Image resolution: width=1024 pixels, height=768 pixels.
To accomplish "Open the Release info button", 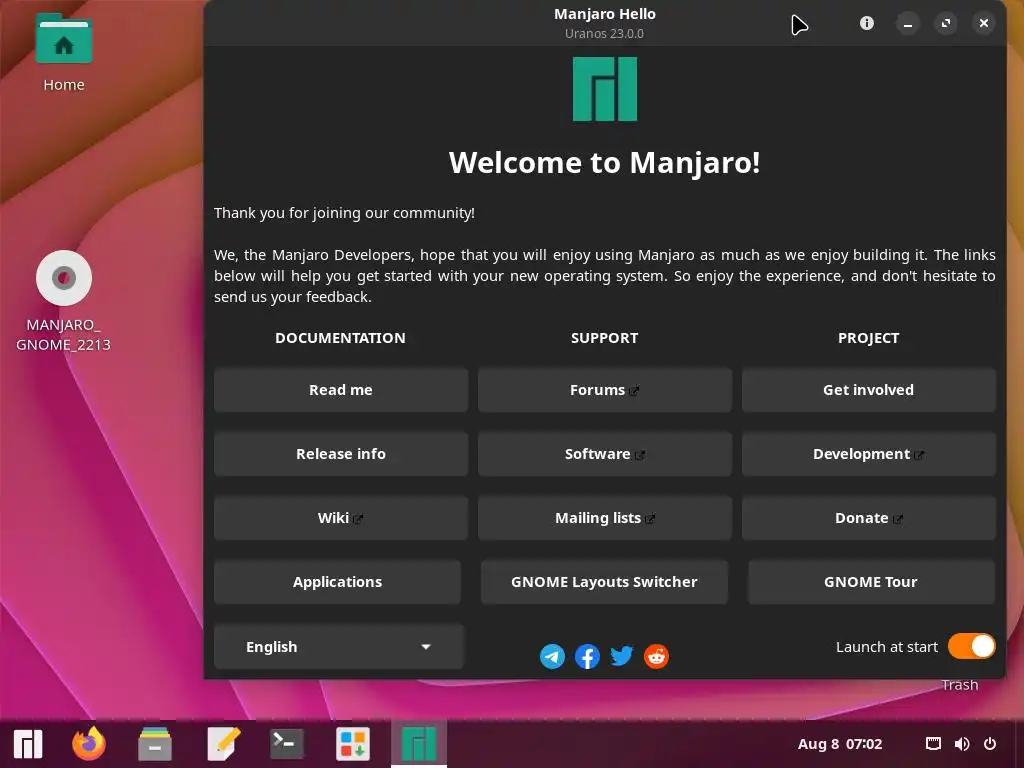I will click(x=341, y=454).
